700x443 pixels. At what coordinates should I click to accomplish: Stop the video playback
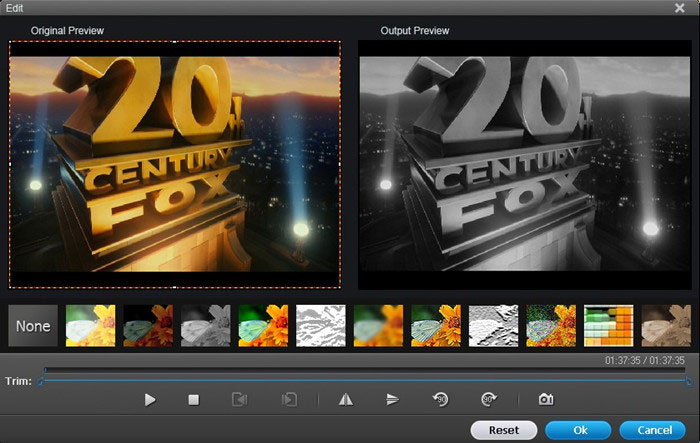pyautogui.click(x=193, y=400)
